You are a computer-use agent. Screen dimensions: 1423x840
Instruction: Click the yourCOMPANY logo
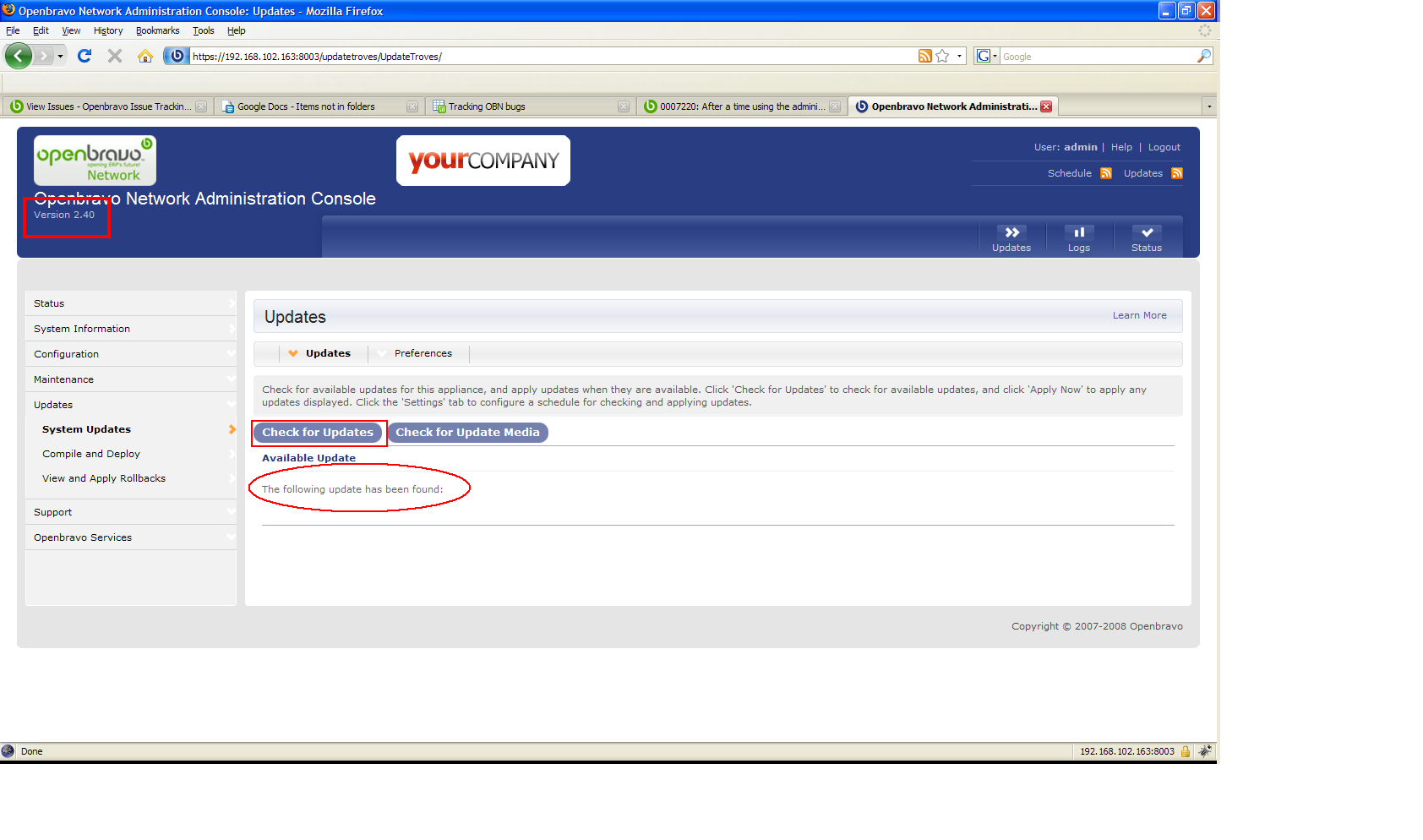pyautogui.click(x=483, y=161)
